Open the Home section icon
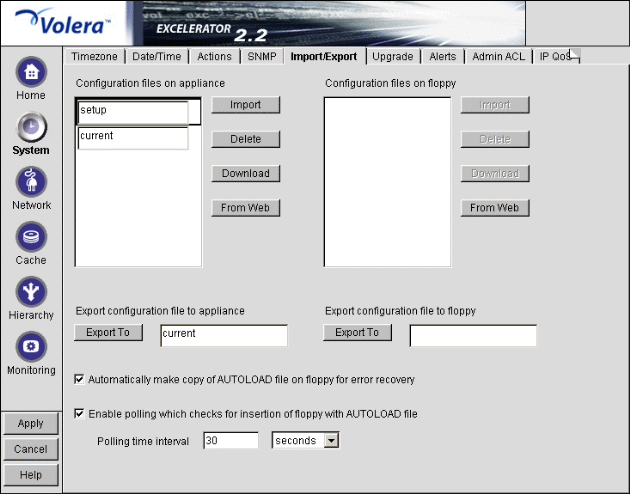The height and width of the screenshot is (494, 630). tap(31, 72)
